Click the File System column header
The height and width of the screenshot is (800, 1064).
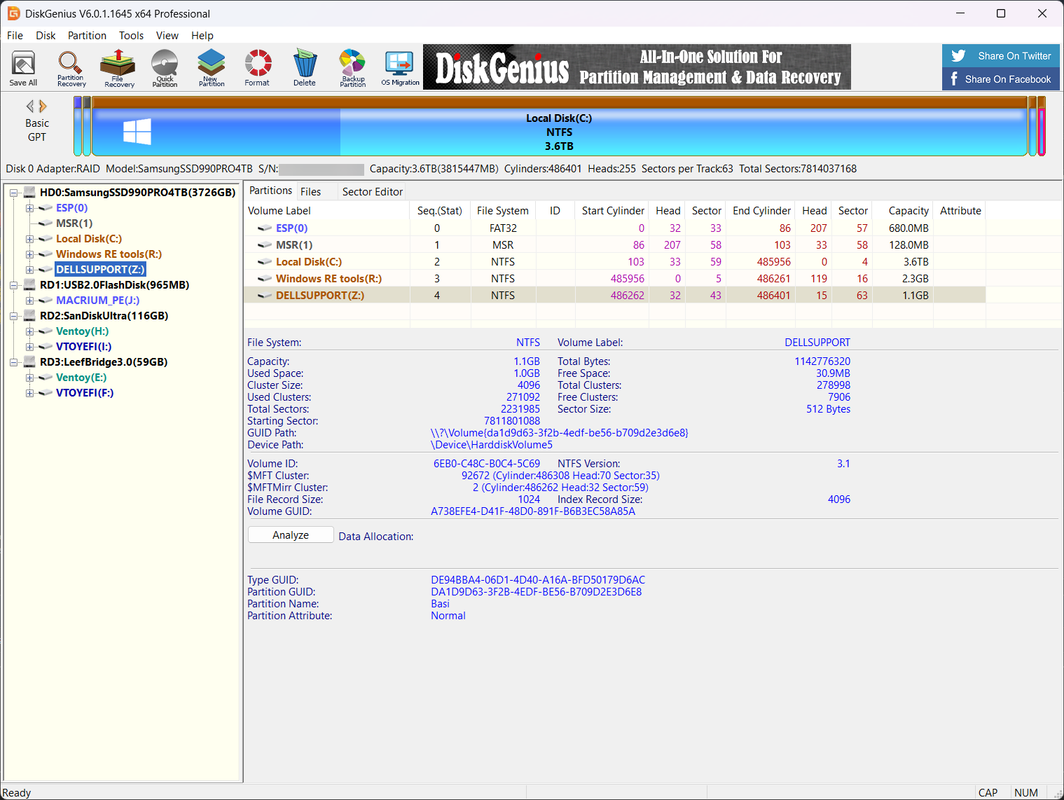(x=502, y=210)
